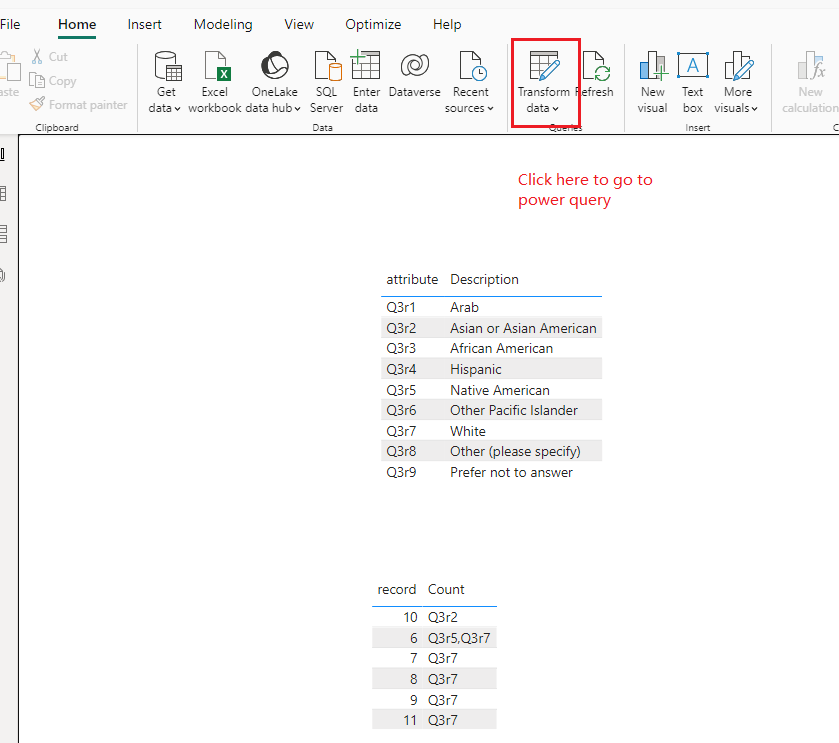Sort by record column header

[x=396, y=589]
